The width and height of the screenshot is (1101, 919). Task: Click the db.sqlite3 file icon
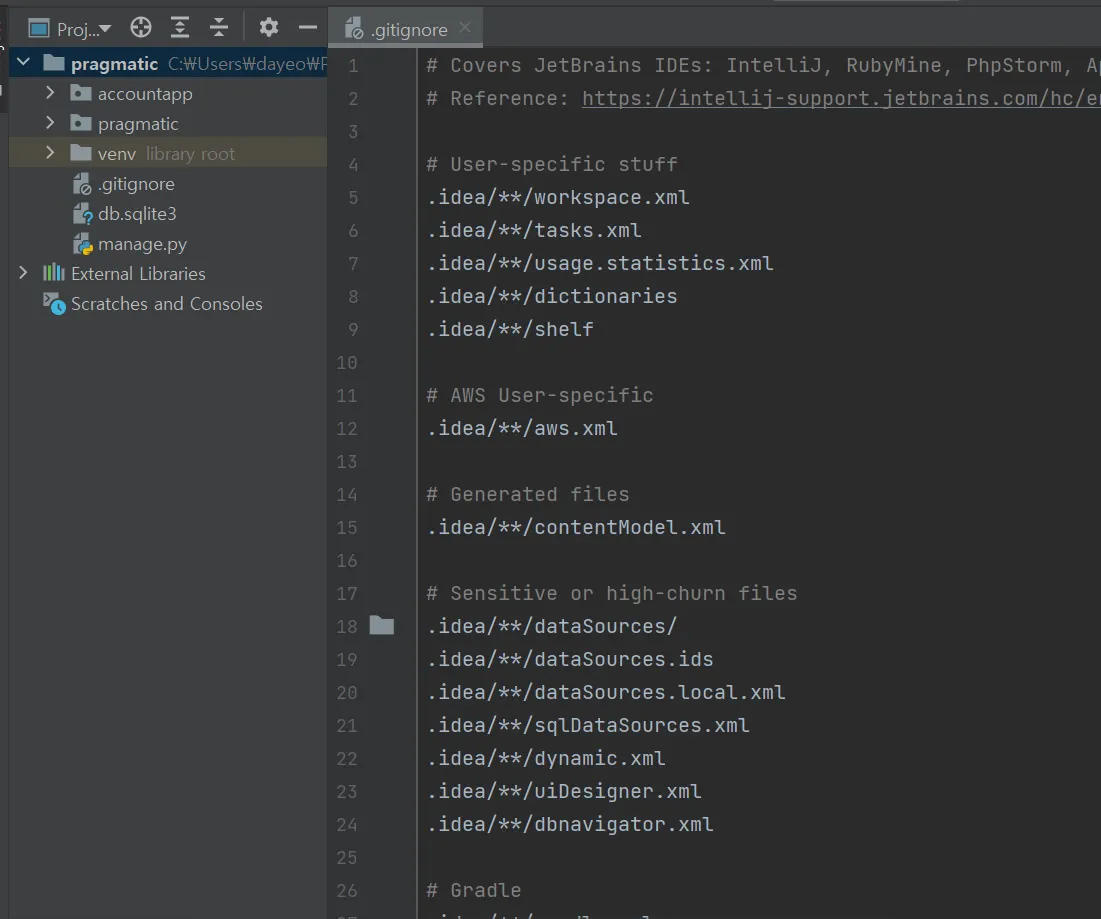pyautogui.click(x=82, y=213)
